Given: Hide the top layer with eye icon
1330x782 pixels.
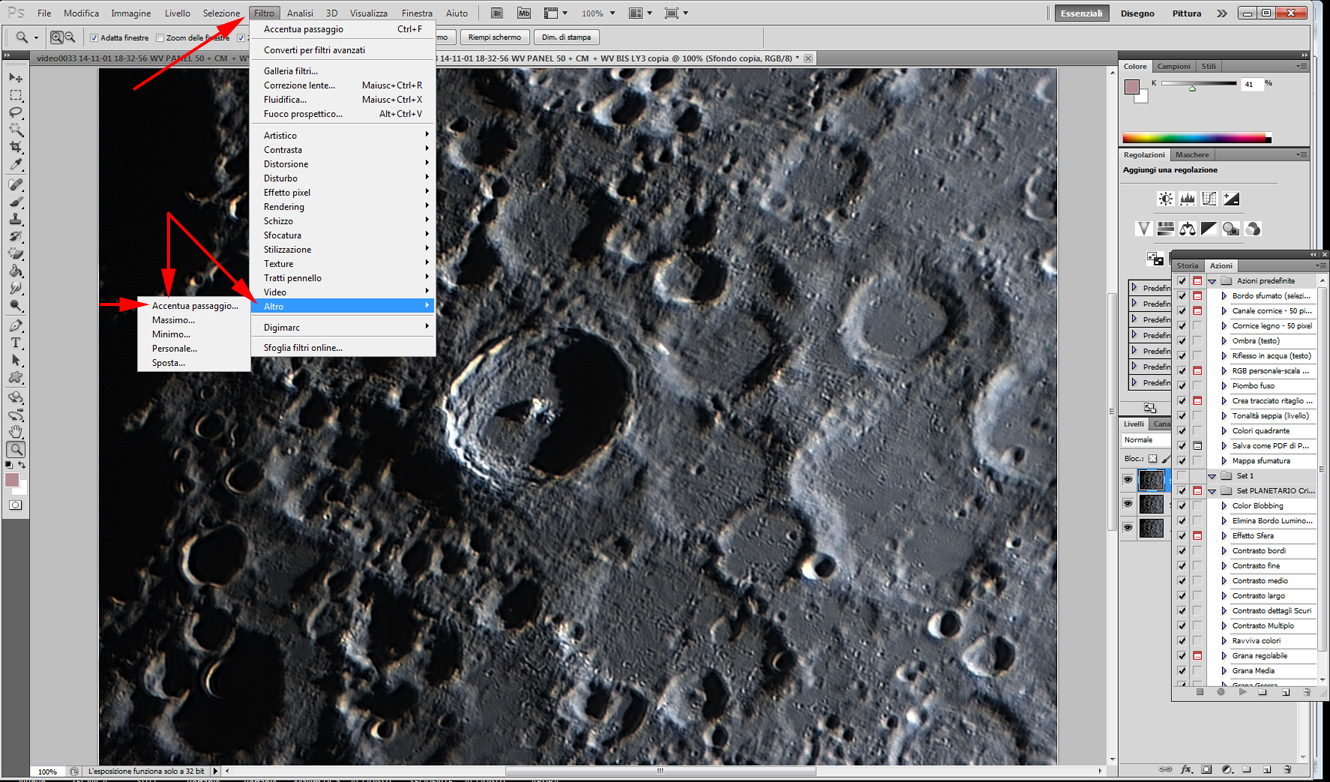Looking at the screenshot, I should tap(1128, 480).
